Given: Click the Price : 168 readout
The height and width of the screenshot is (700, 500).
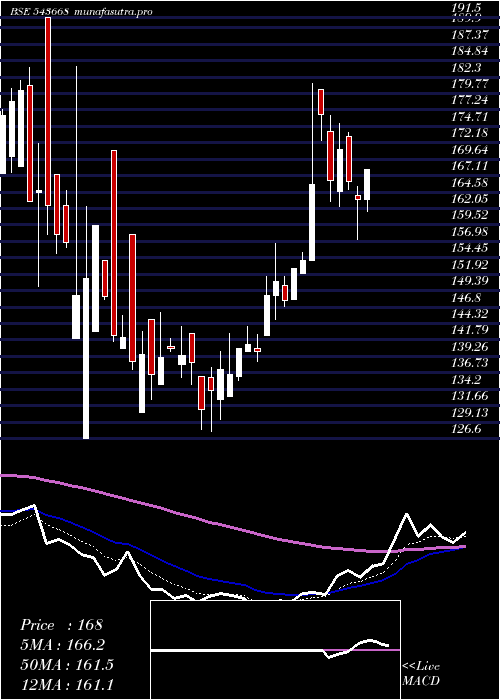Looking at the screenshot, I should [x=62, y=625].
